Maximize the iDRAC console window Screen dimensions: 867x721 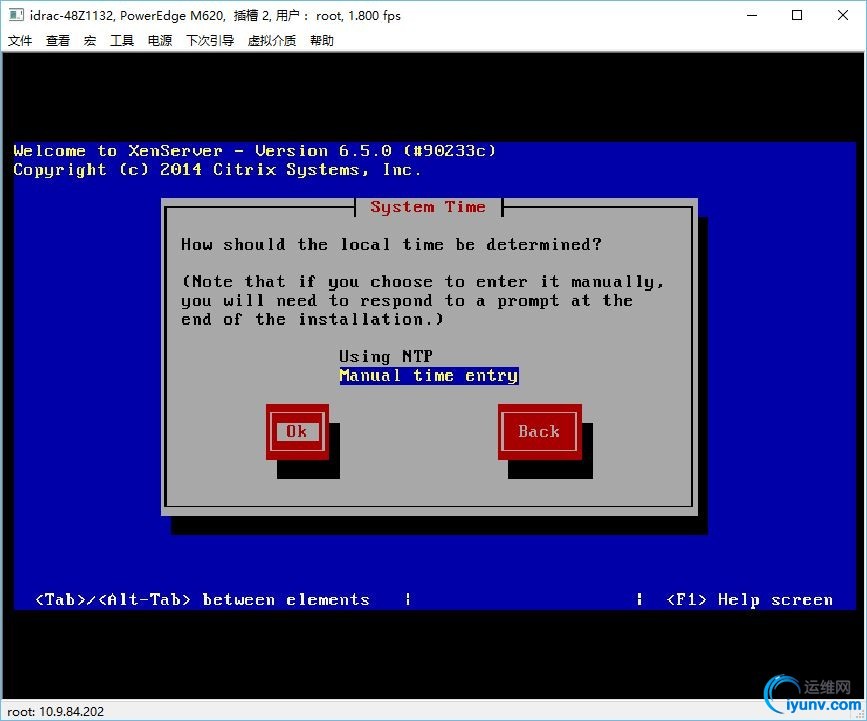[797, 15]
